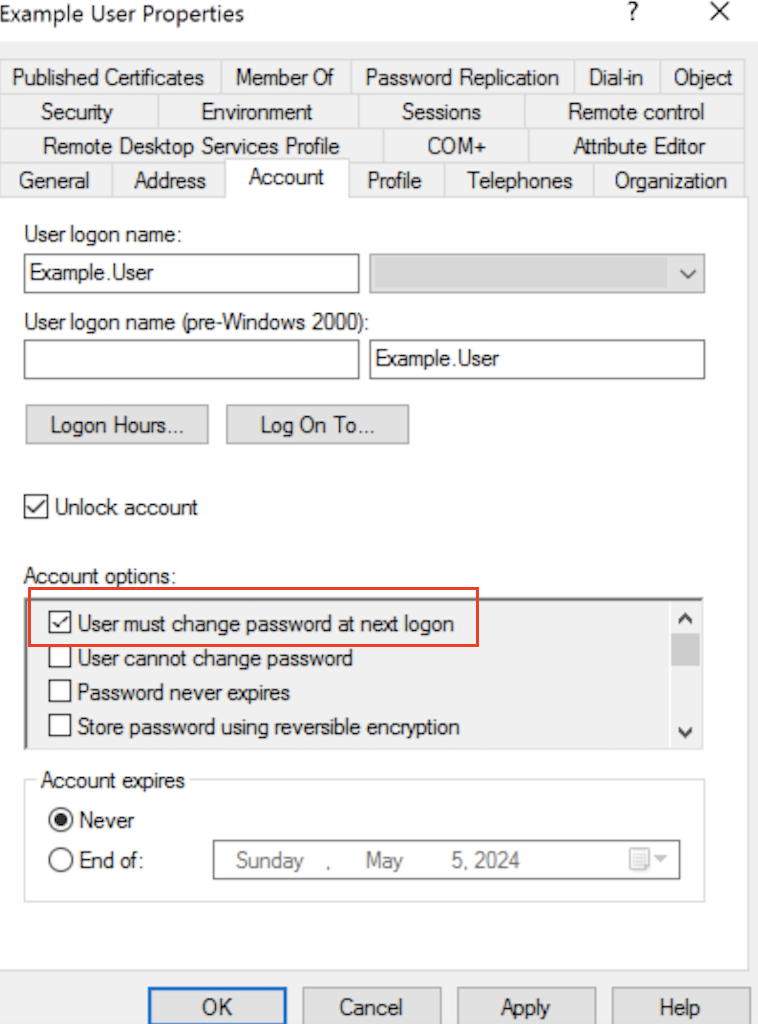
Task: Open Logon Hours settings
Action: point(117,425)
